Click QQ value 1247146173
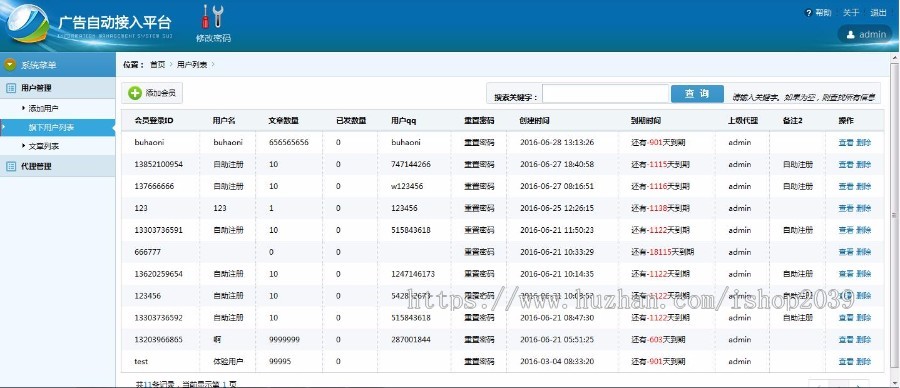 click(413, 274)
